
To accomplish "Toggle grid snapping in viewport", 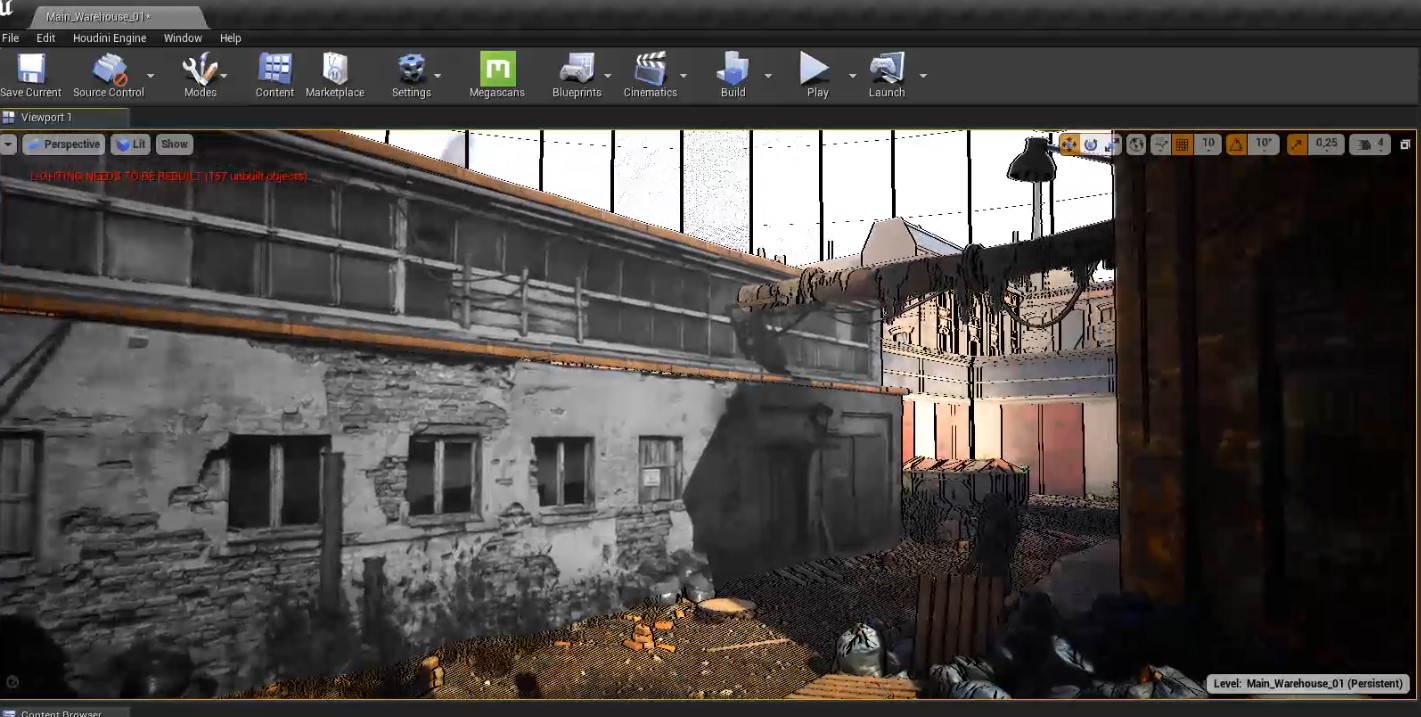I will click(x=1182, y=145).
